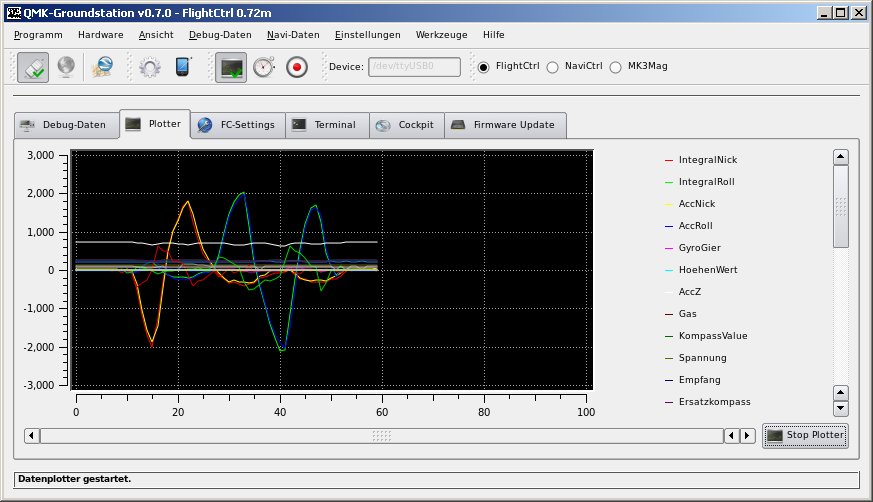Click the Device input field

[415, 67]
